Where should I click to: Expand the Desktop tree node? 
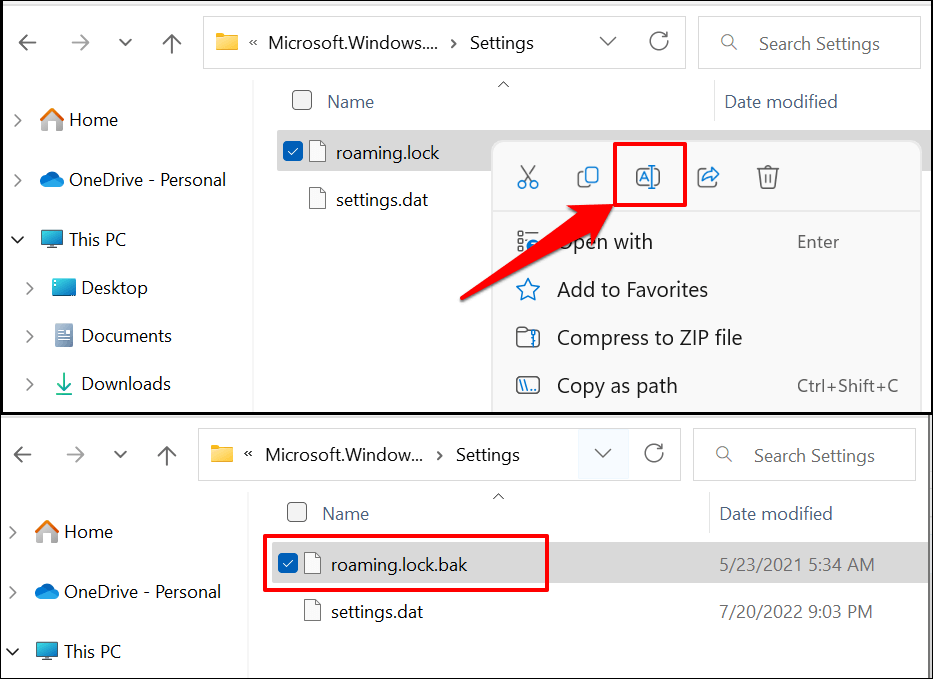pyautogui.click(x=29, y=288)
